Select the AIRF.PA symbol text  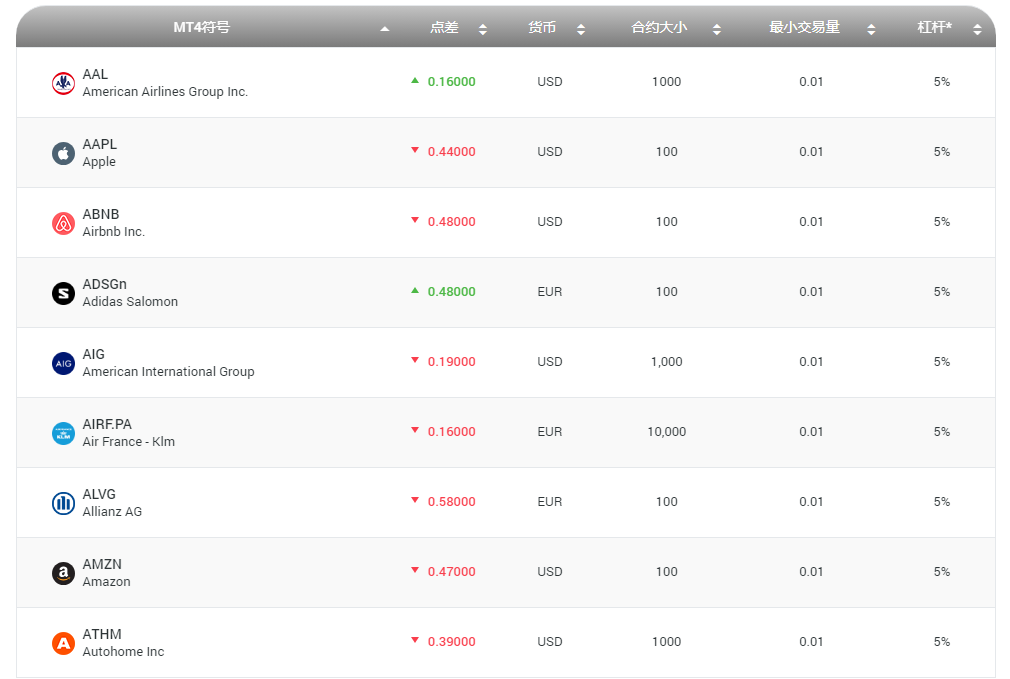tap(107, 424)
